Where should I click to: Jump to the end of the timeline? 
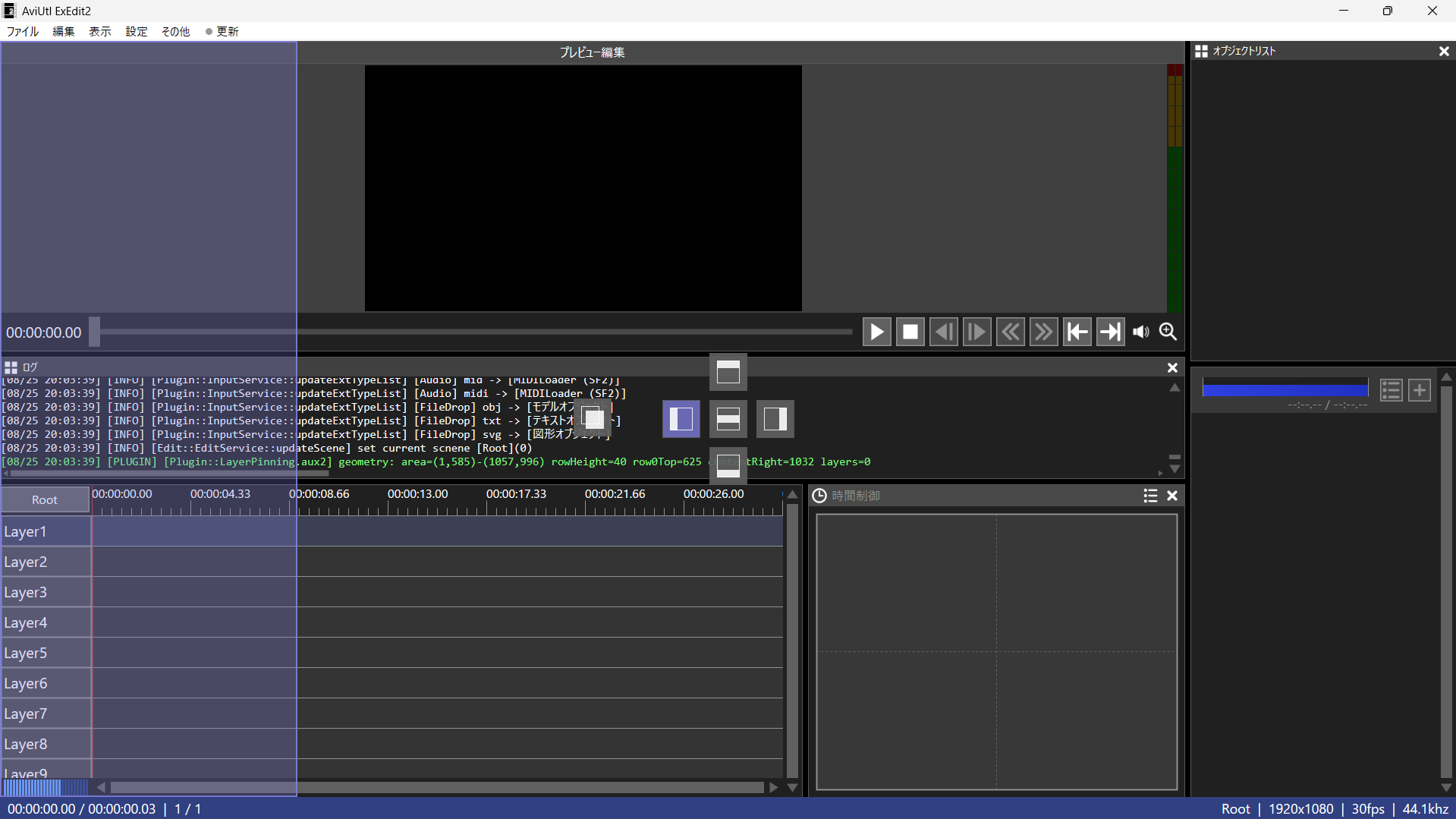1110,332
